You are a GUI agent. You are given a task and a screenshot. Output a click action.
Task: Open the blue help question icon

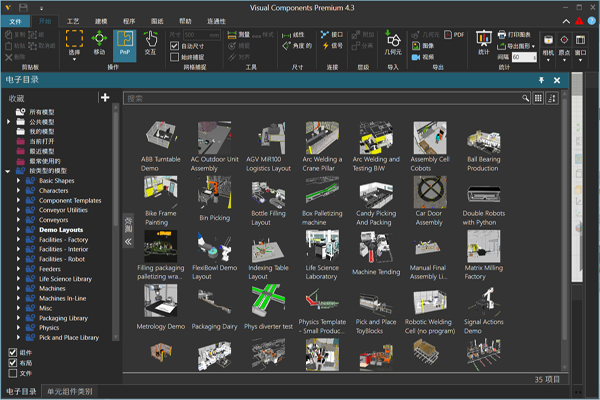point(592,21)
